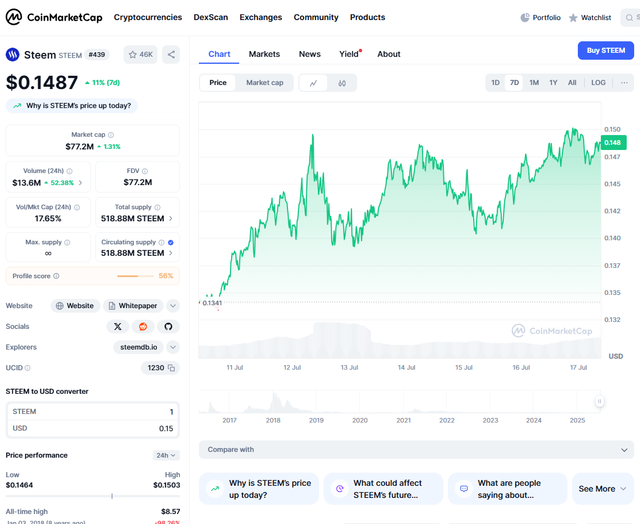Image resolution: width=640 pixels, height=524 pixels.
Task: Open the X (Twitter) social link
Action: (x=118, y=326)
